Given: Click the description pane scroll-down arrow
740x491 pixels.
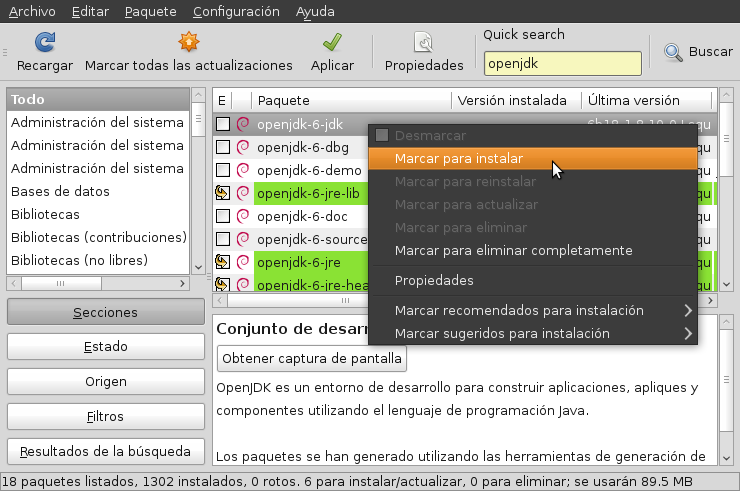Looking at the screenshot, I should 727,458.
